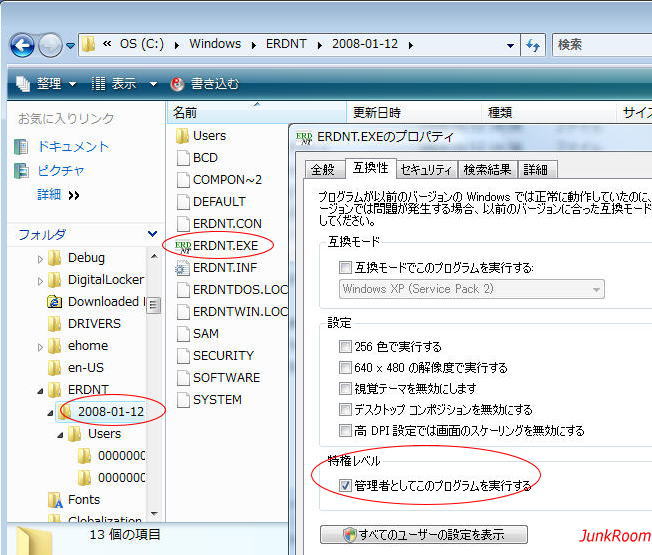Collapse the ERDNT tree node
Screen dimensions: 652x555
point(40,391)
